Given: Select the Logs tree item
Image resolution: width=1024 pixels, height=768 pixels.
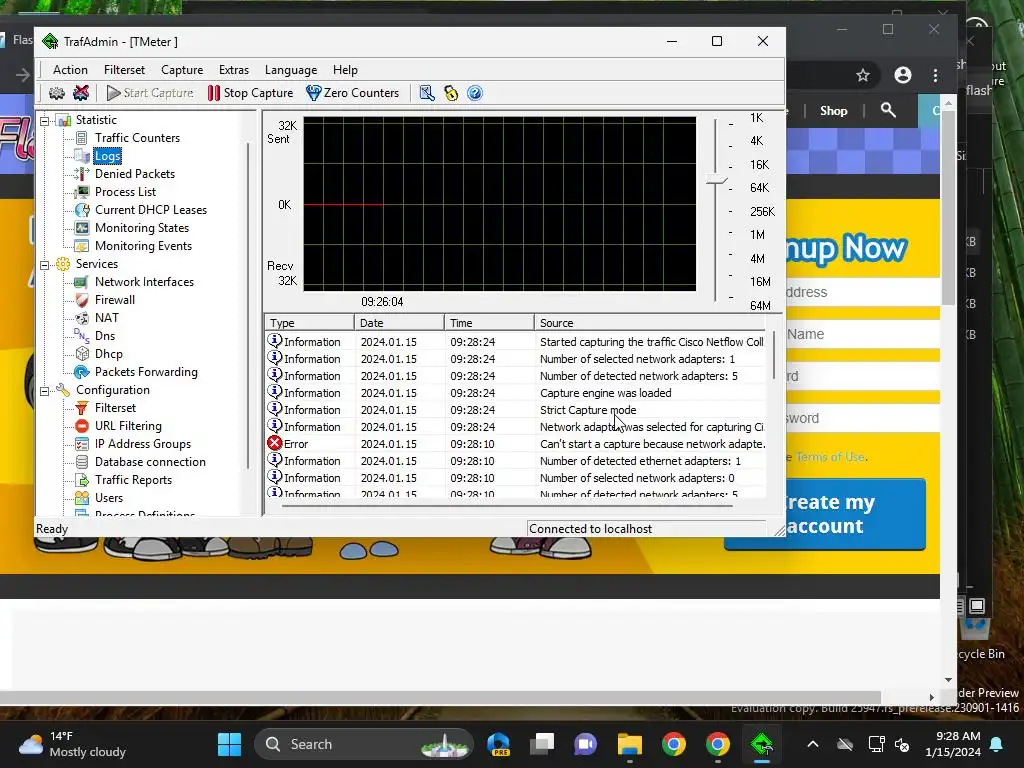Looking at the screenshot, I should click(x=107, y=156).
